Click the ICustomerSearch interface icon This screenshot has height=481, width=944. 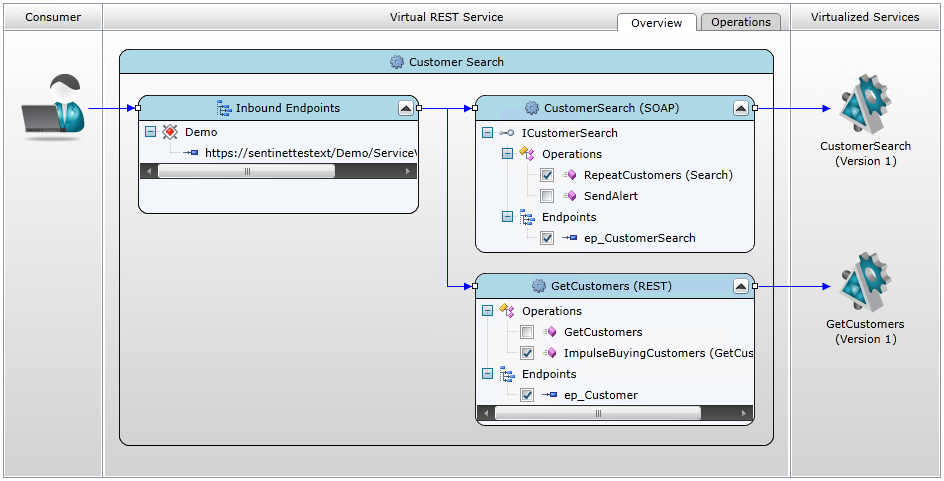(507, 133)
